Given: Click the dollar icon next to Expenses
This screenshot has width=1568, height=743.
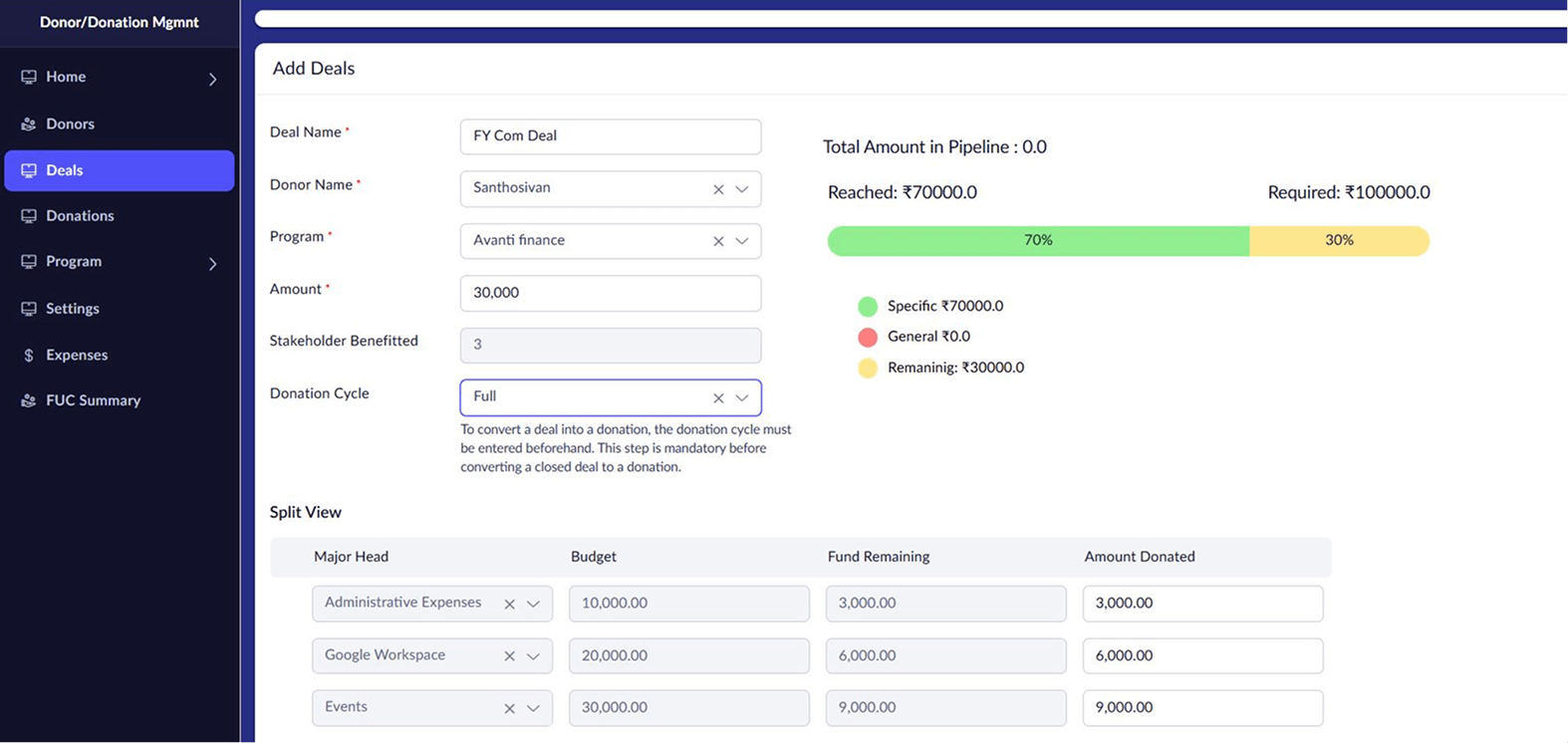Looking at the screenshot, I should tap(29, 356).
